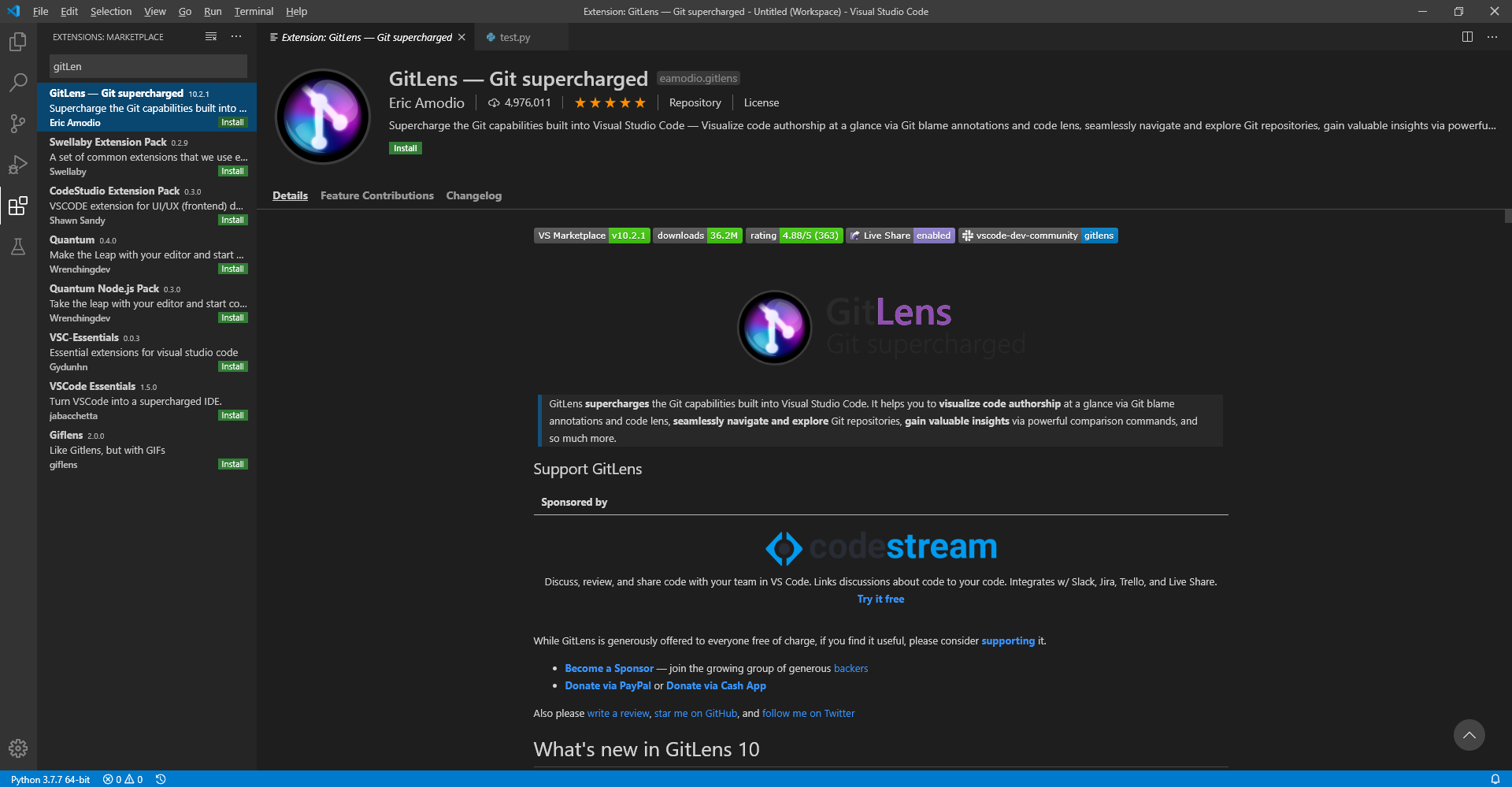The width and height of the screenshot is (1512, 787).
Task: Click the VS Code logo in title bar
Action: coord(13,11)
